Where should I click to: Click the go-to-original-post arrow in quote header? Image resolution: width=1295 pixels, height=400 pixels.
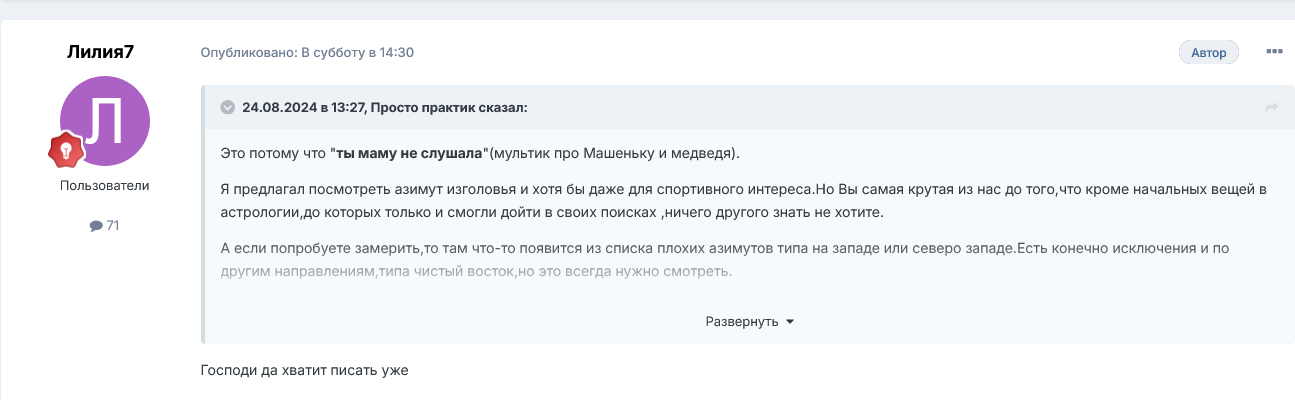[x=1272, y=108]
